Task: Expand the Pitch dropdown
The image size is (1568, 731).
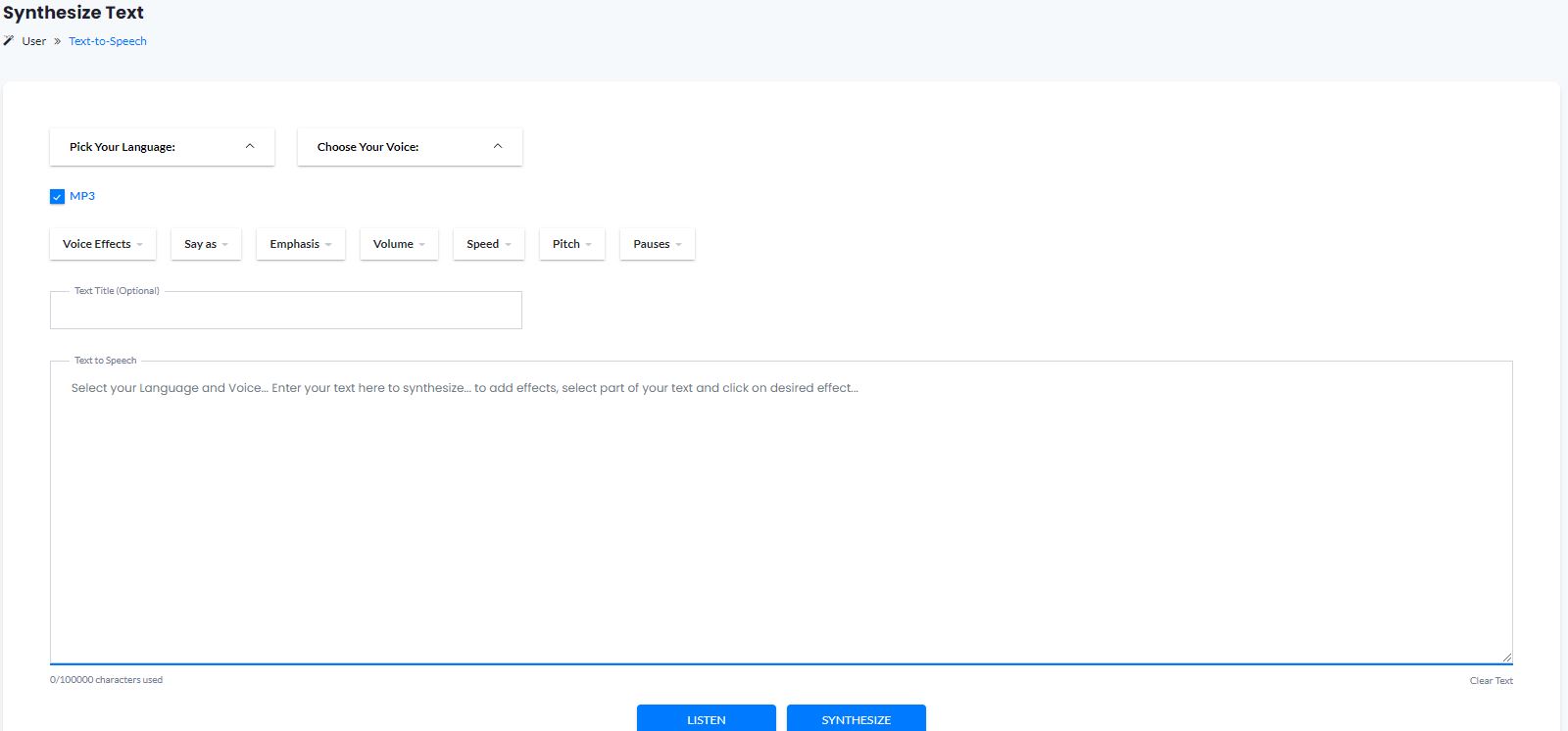Action: pyautogui.click(x=572, y=244)
